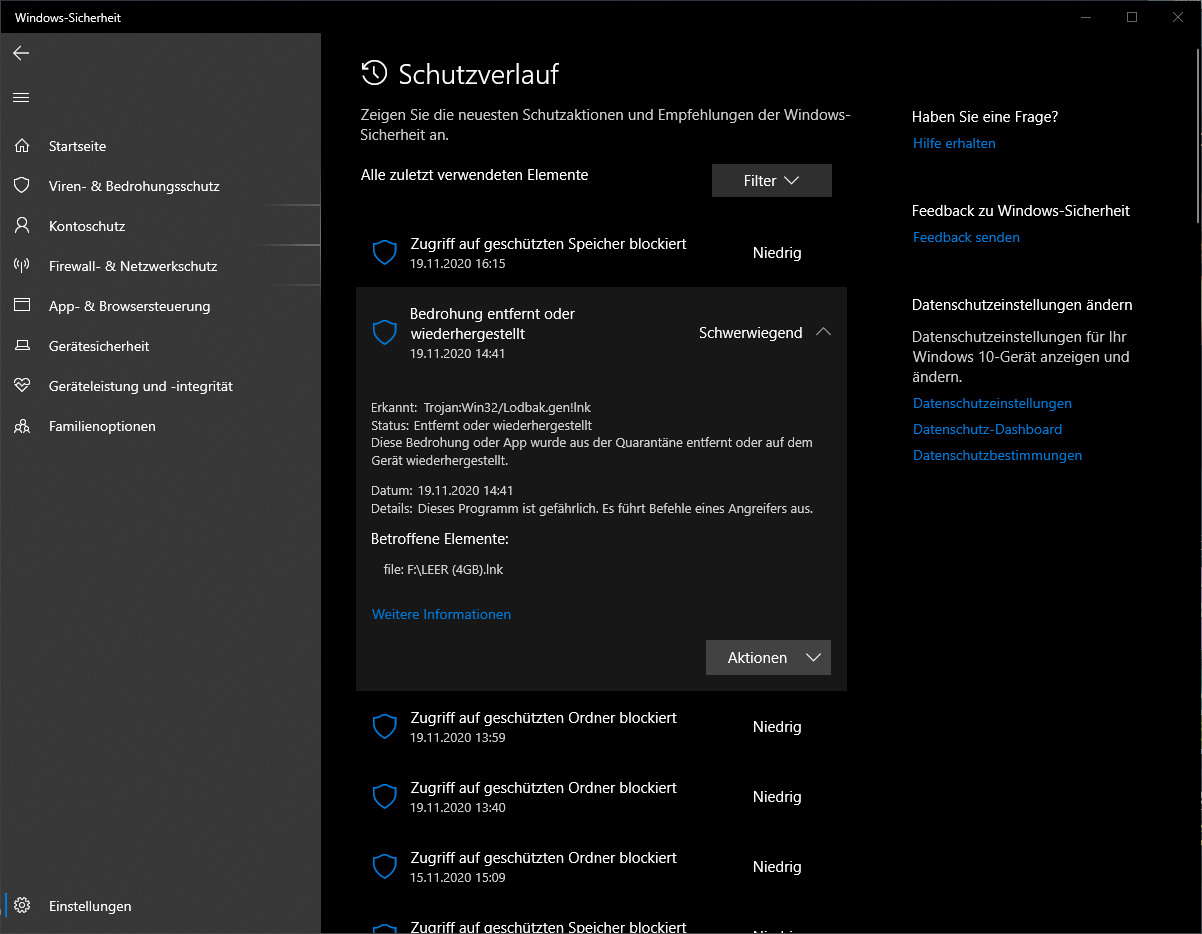Click the Einstellungen gear icon
The image size is (1202, 934).
22,906
